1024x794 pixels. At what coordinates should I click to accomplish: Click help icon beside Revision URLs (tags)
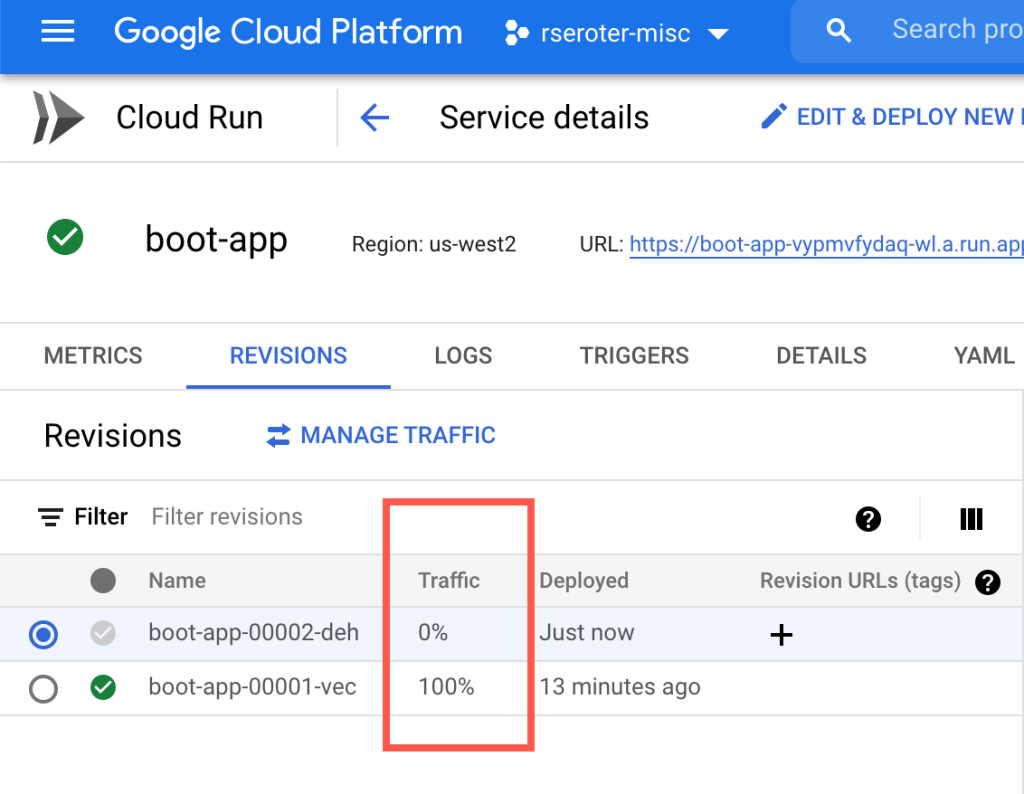coord(987,581)
